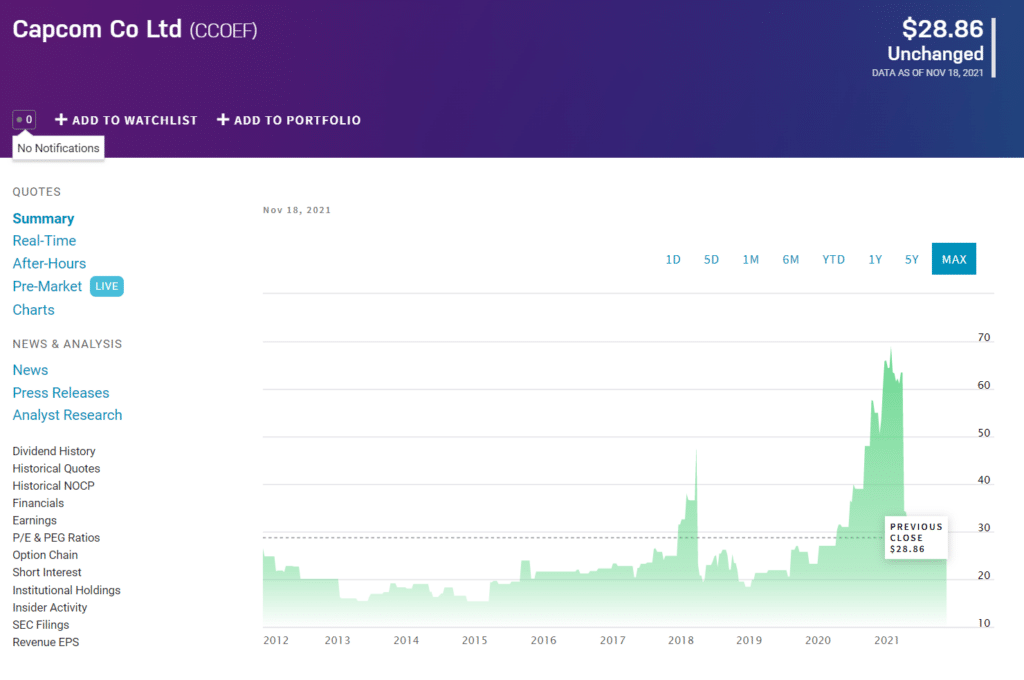View P/E & PEG Ratios
The width and height of the screenshot is (1024, 680).
tap(56, 538)
